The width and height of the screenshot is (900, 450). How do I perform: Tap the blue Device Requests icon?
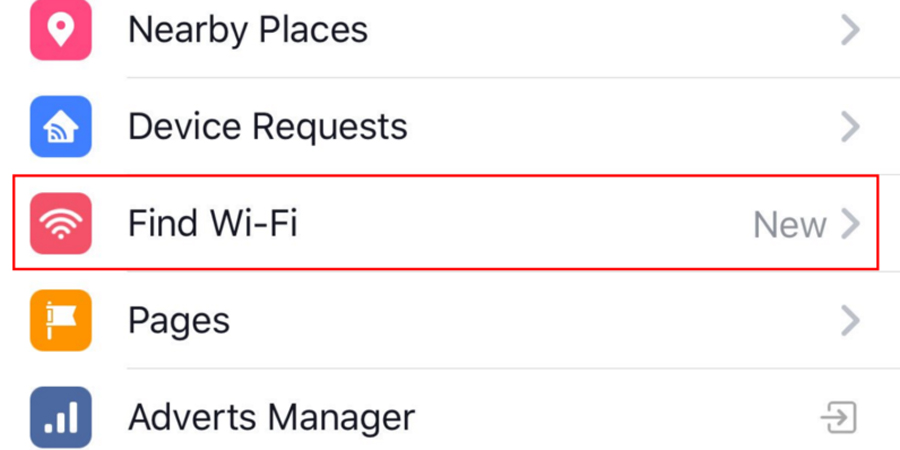tap(61, 127)
